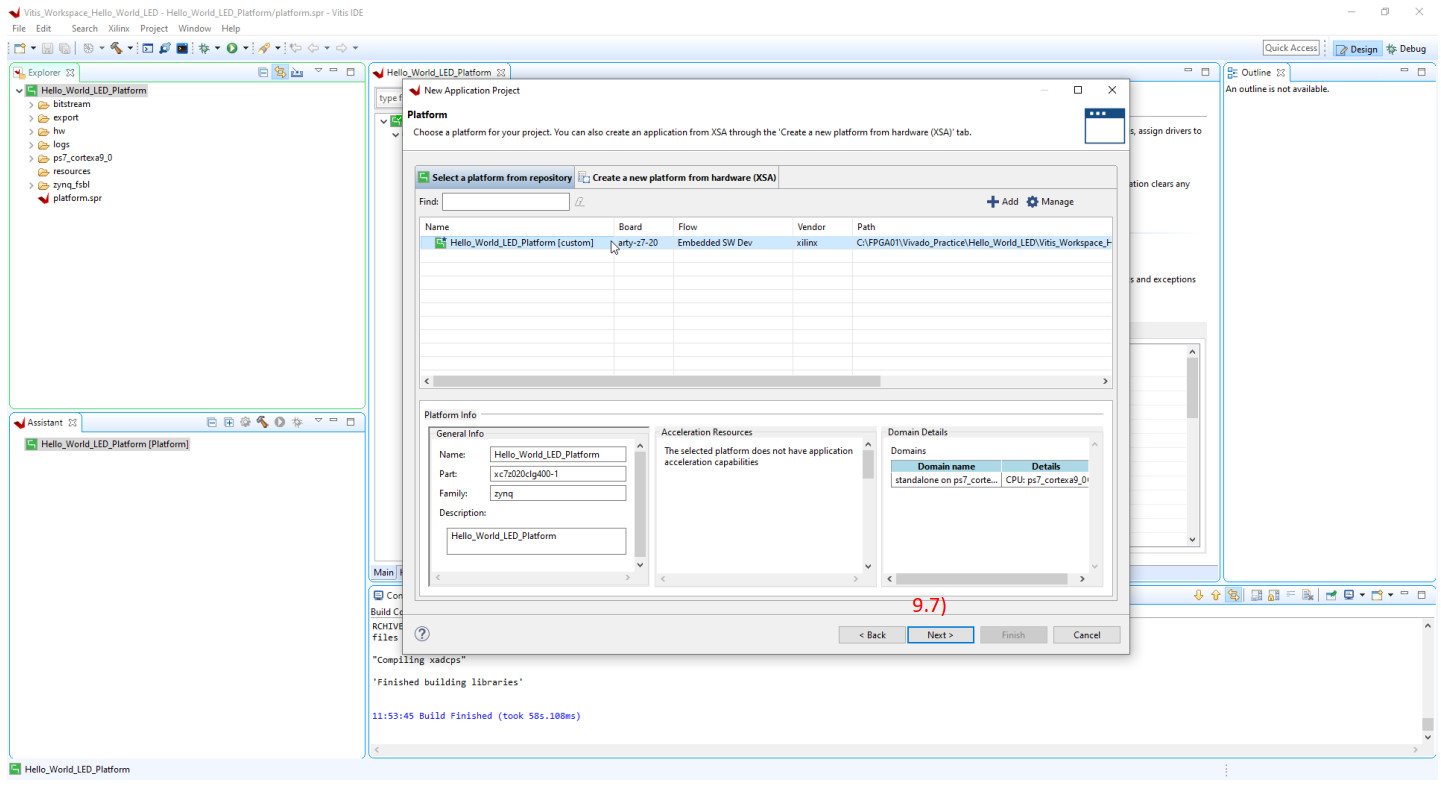The width and height of the screenshot is (1441, 787).
Task: Click the Cancel button
Action: [x=1086, y=635]
